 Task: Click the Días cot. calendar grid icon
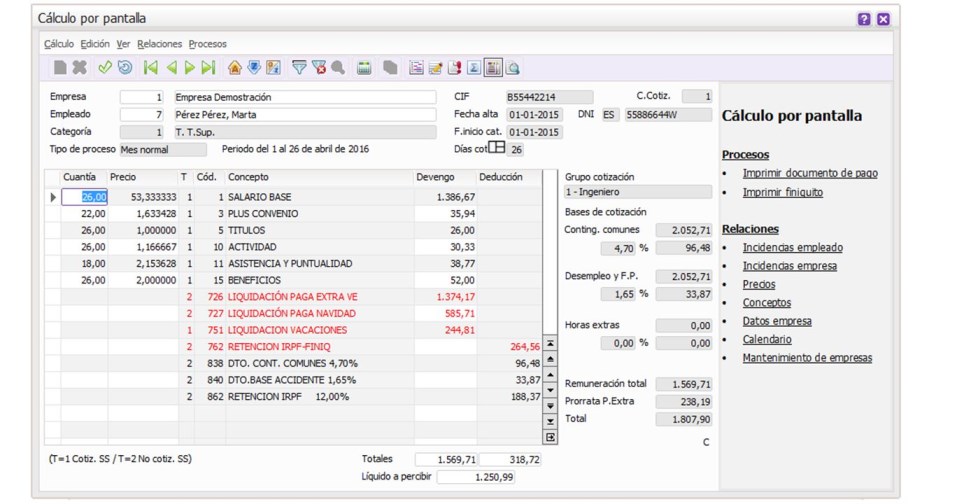(497, 147)
